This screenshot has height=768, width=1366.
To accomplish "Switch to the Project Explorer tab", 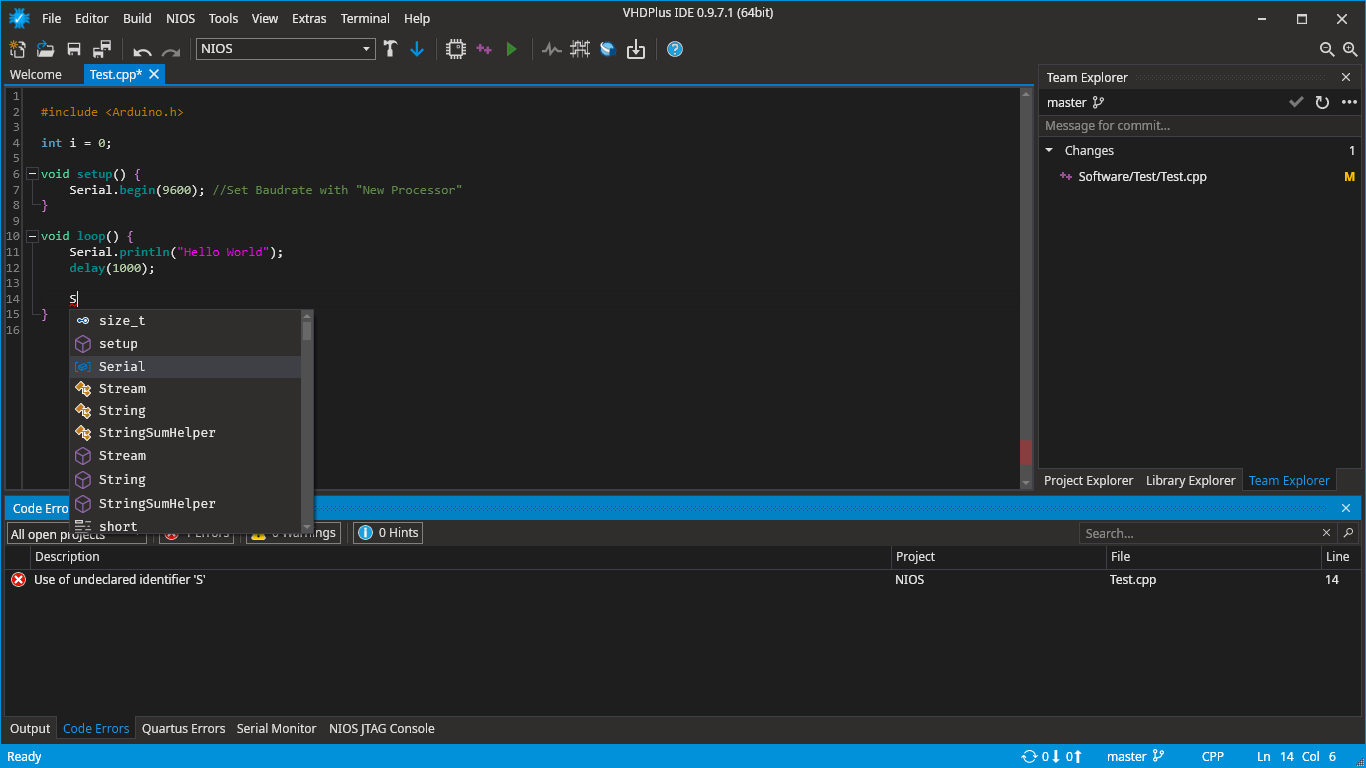I will click(1089, 480).
